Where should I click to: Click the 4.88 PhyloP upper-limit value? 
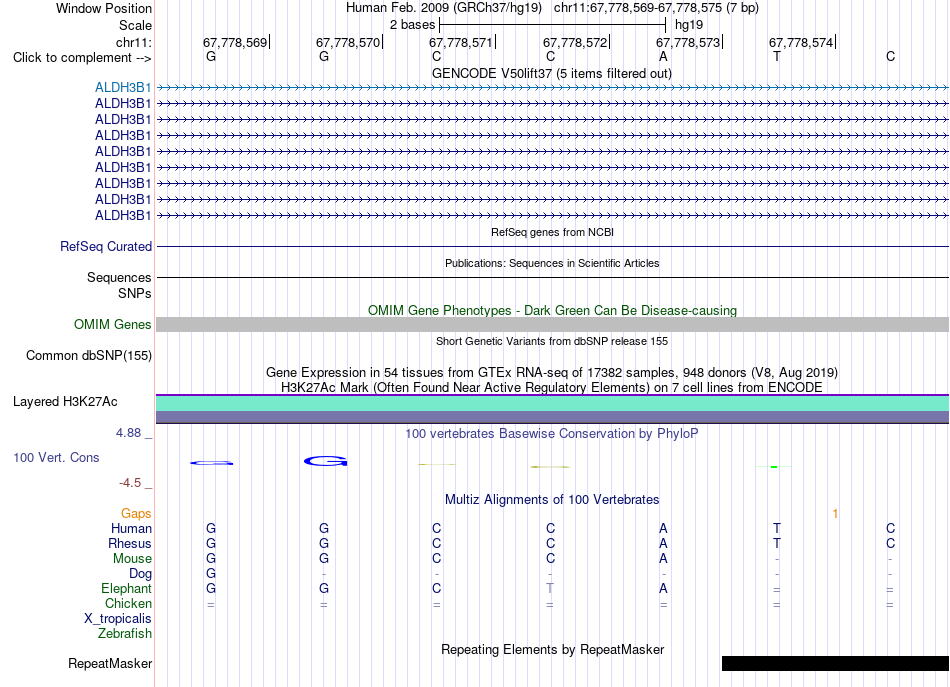click(x=128, y=433)
